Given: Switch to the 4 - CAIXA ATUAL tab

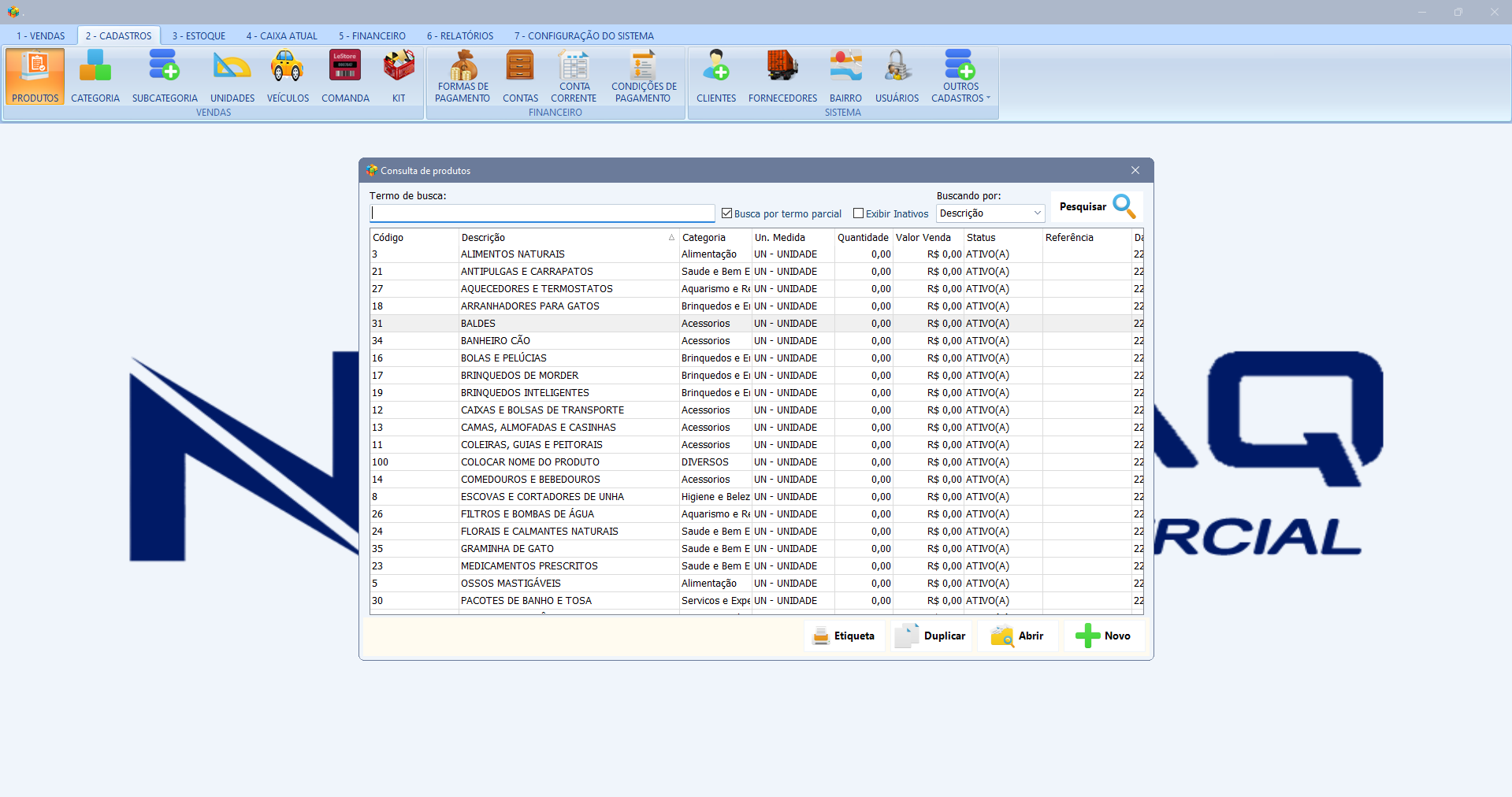Looking at the screenshot, I should (x=281, y=35).
